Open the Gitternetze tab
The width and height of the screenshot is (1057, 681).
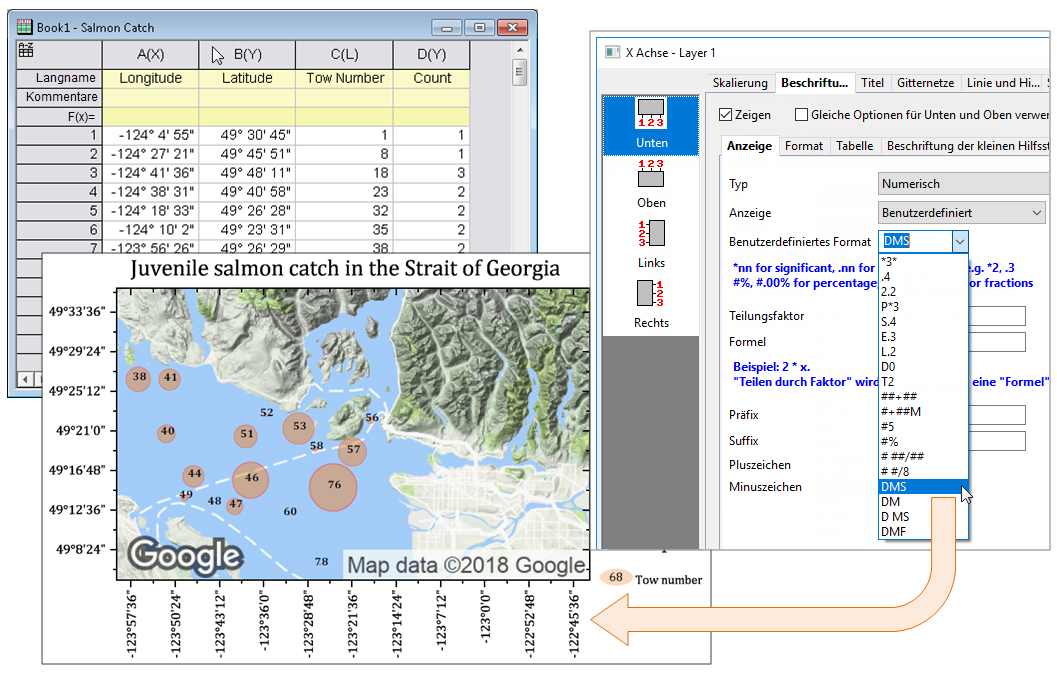(925, 82)
